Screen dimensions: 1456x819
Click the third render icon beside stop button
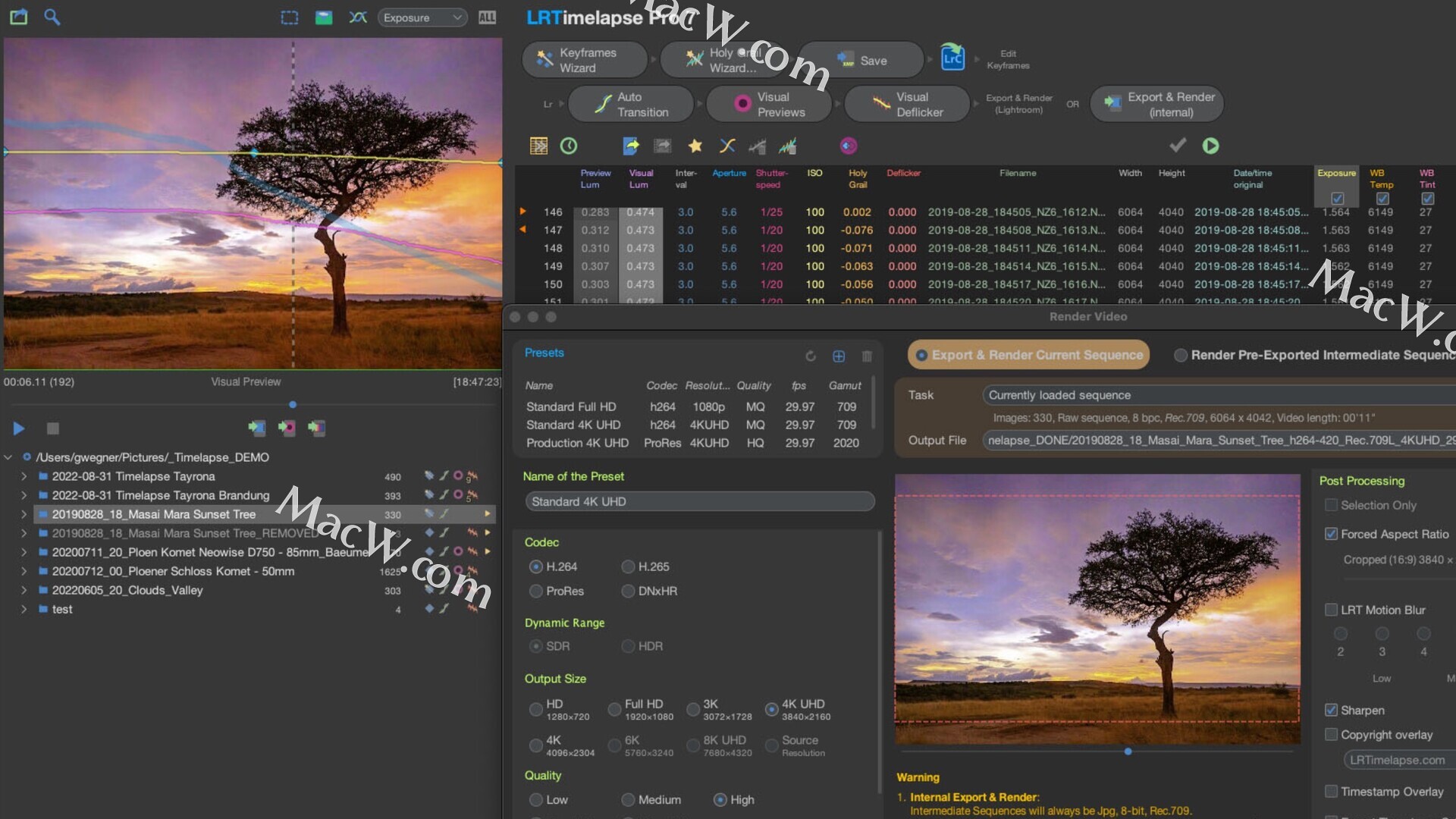pyautogui.click(x=316, y=428)
